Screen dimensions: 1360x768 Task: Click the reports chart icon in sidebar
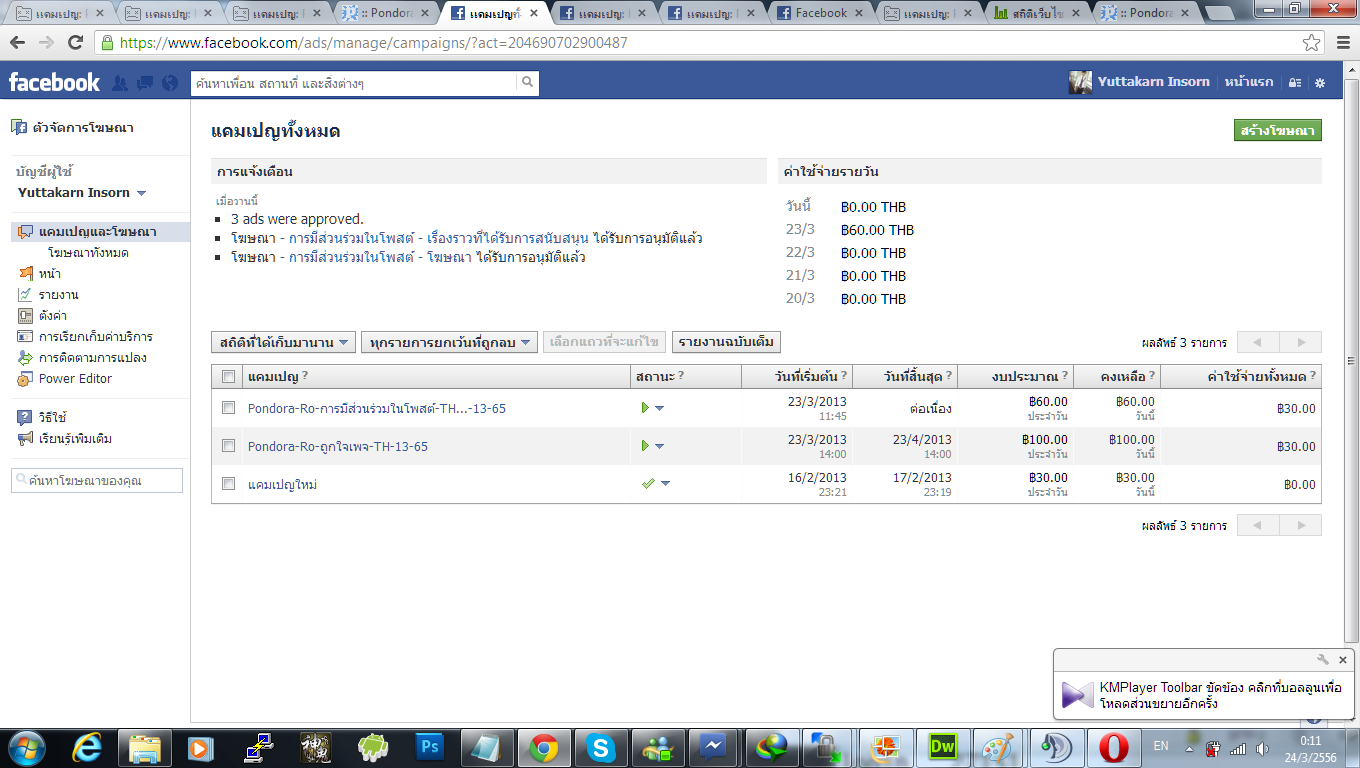point(25,295)
